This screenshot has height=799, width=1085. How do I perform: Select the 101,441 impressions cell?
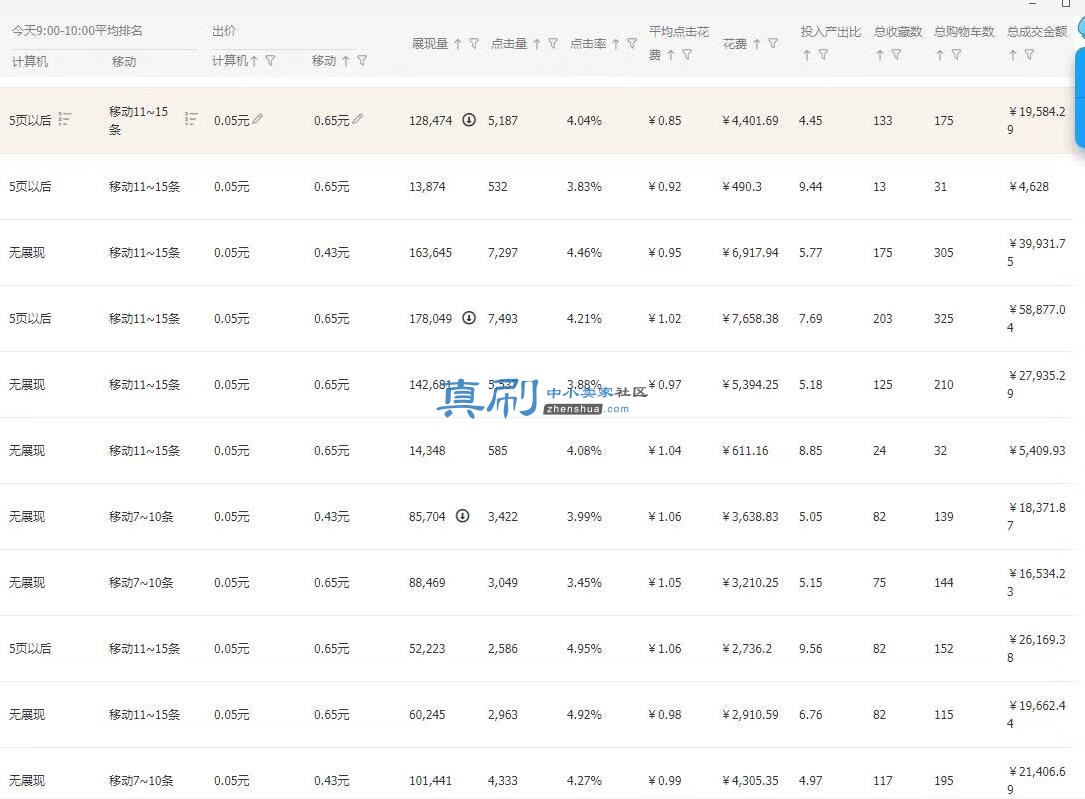[x=430, y=780]
